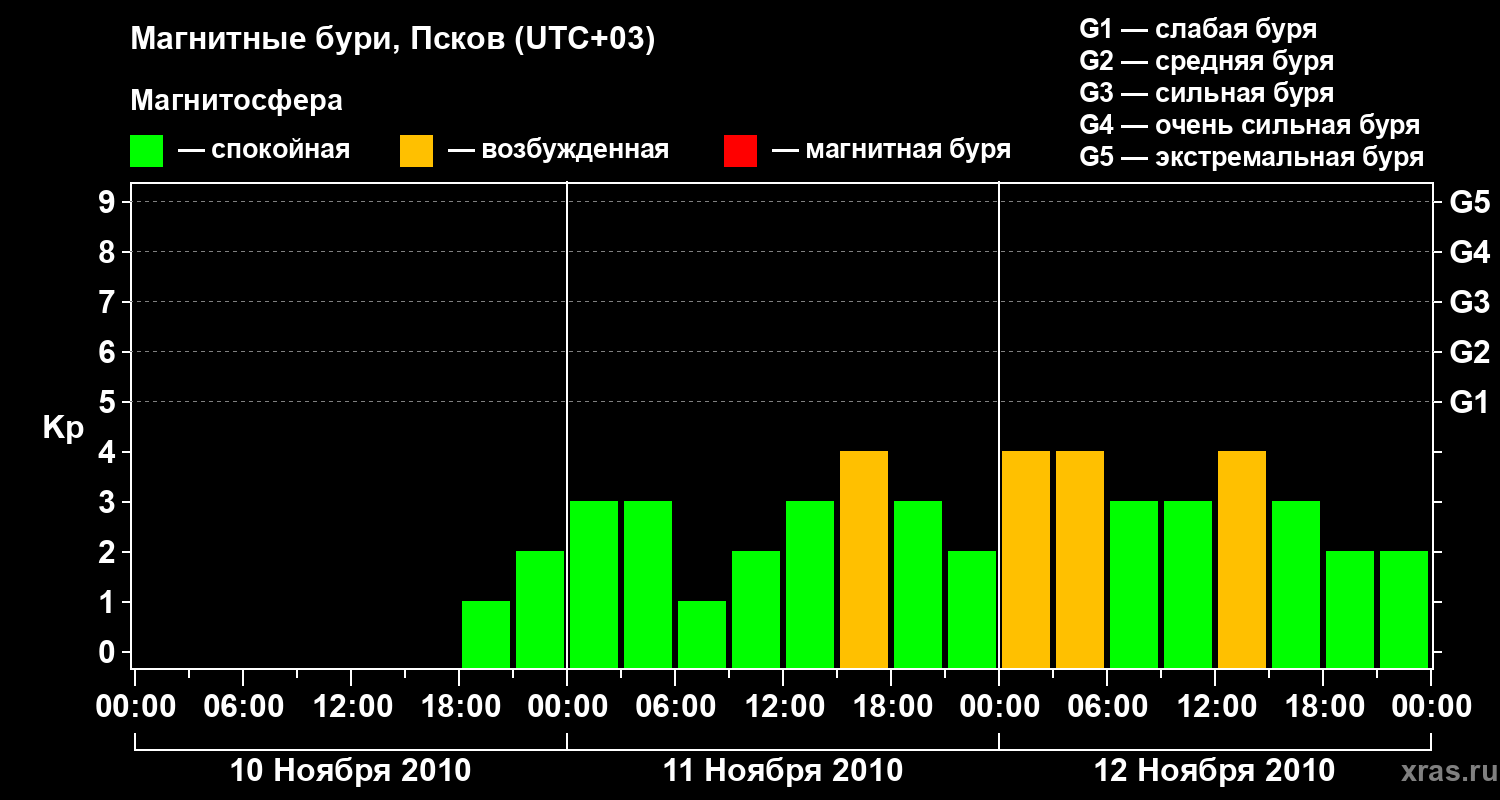Click the last green bar on 12 November

tap(1404, 609)
